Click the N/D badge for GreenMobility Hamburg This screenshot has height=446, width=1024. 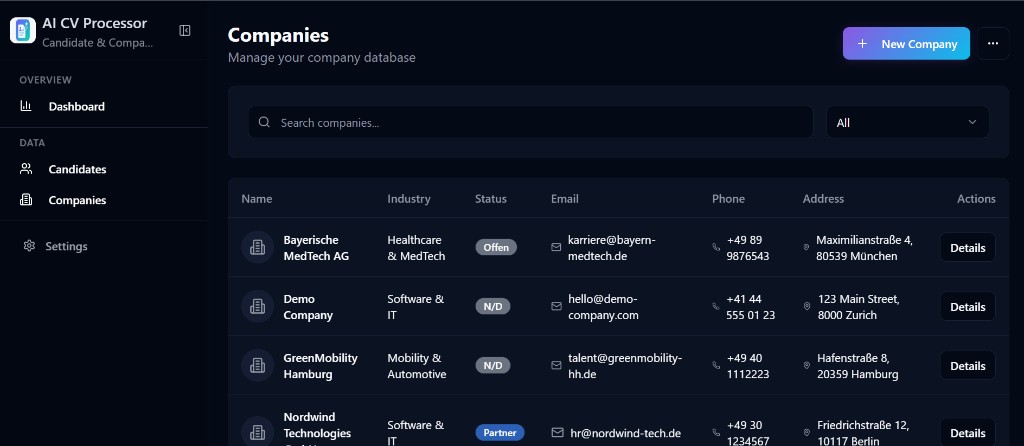click(x=492, y=366)
